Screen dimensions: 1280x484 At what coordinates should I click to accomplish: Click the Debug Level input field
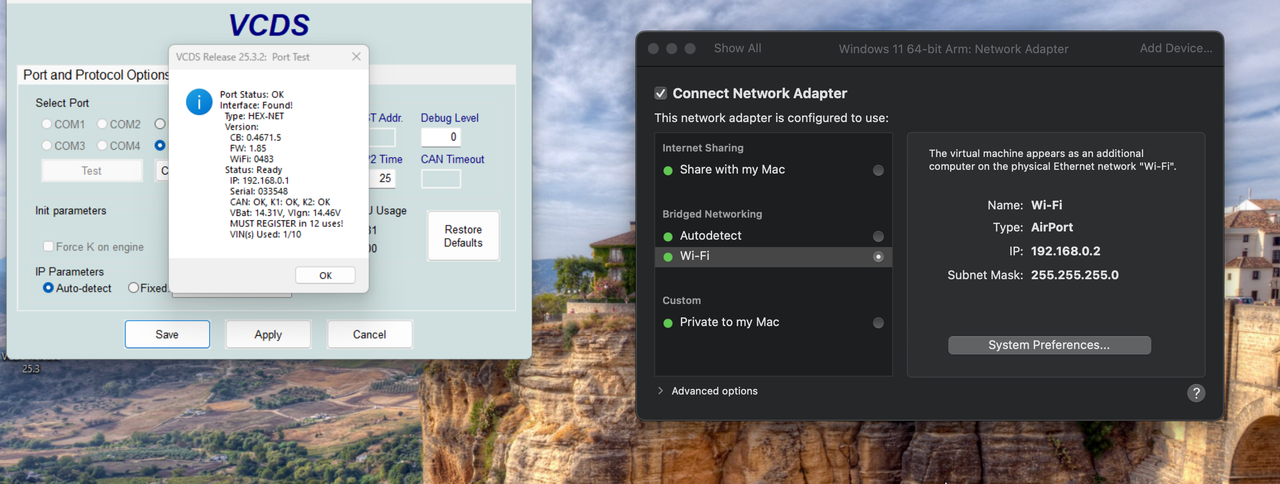coord(441,137)
